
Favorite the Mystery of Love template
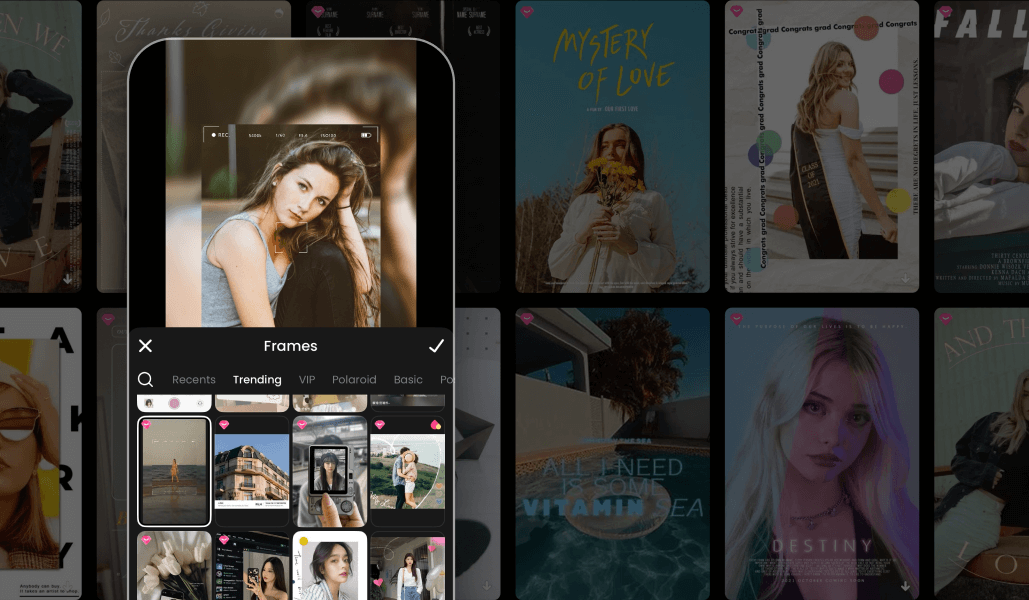(527, 14)
